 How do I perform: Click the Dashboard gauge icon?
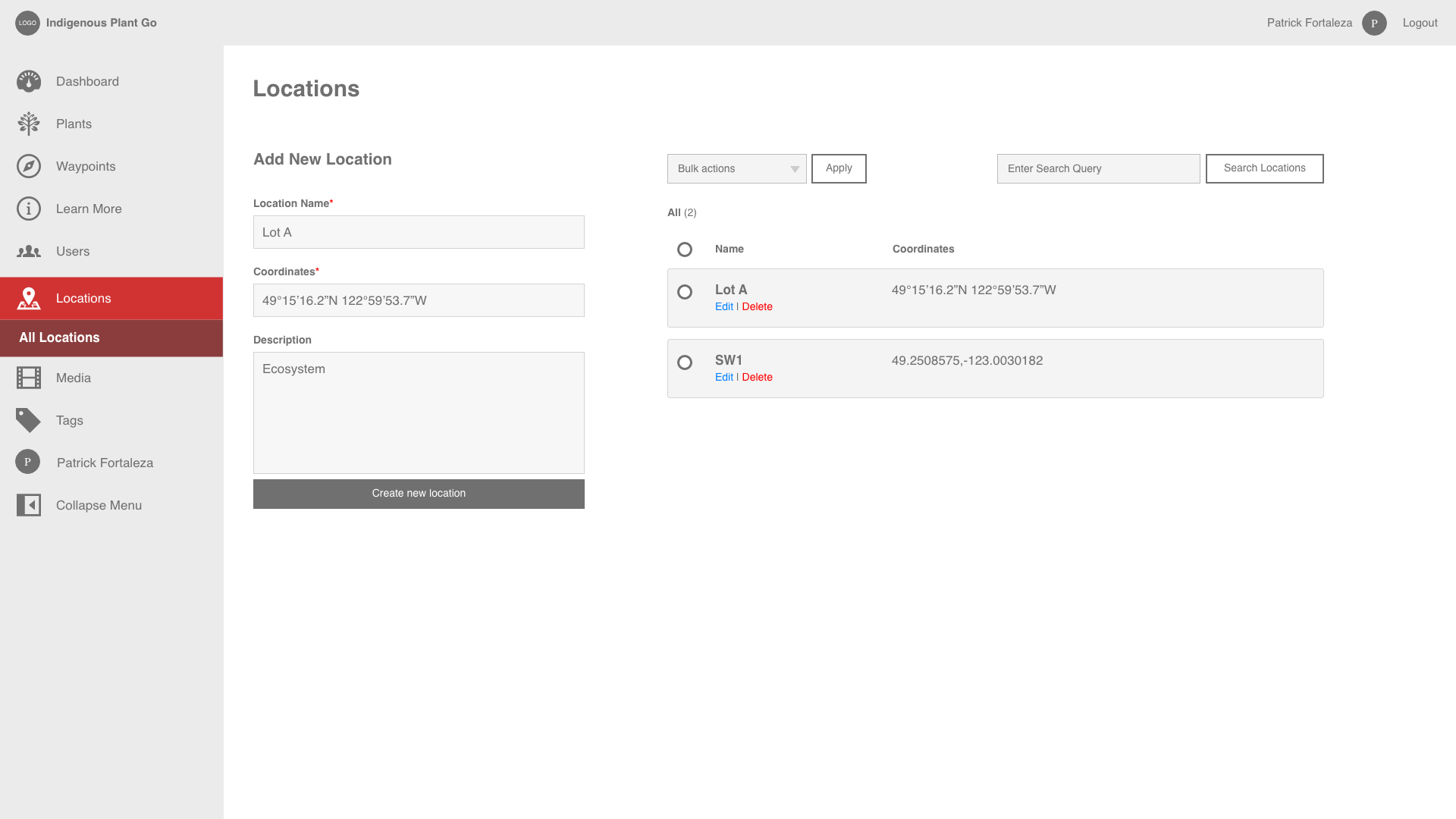click(x=29, y=81)
